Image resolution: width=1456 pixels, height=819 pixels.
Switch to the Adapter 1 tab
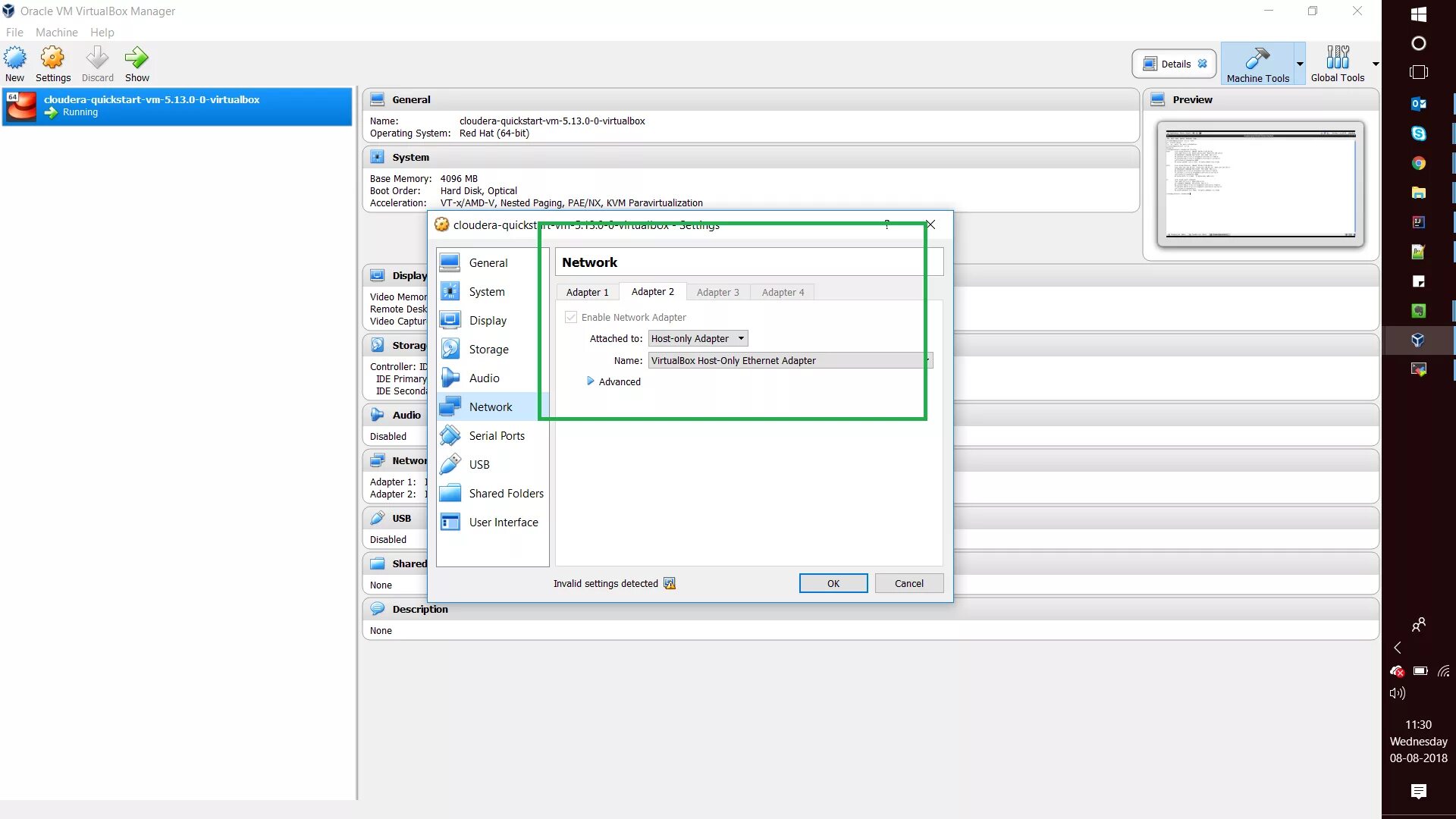click(587, 292)
